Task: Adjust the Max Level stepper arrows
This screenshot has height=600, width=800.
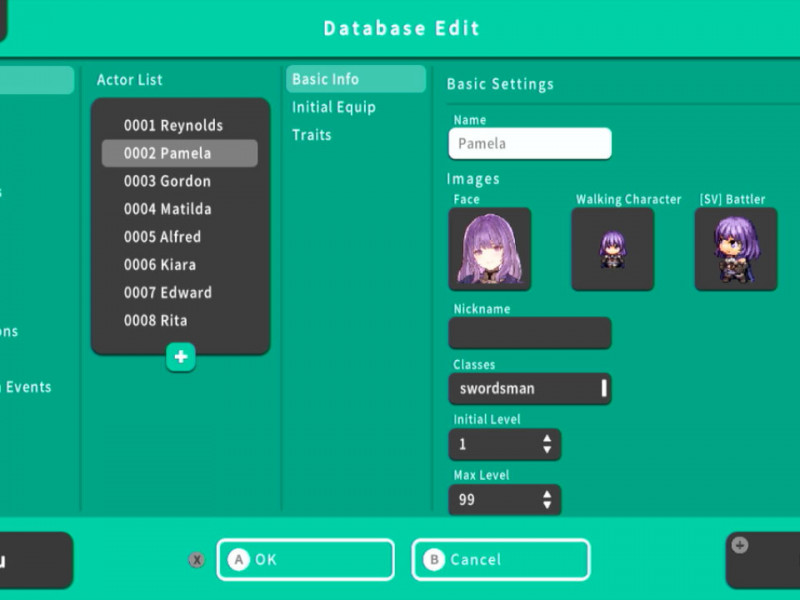Action: (547, 499)
